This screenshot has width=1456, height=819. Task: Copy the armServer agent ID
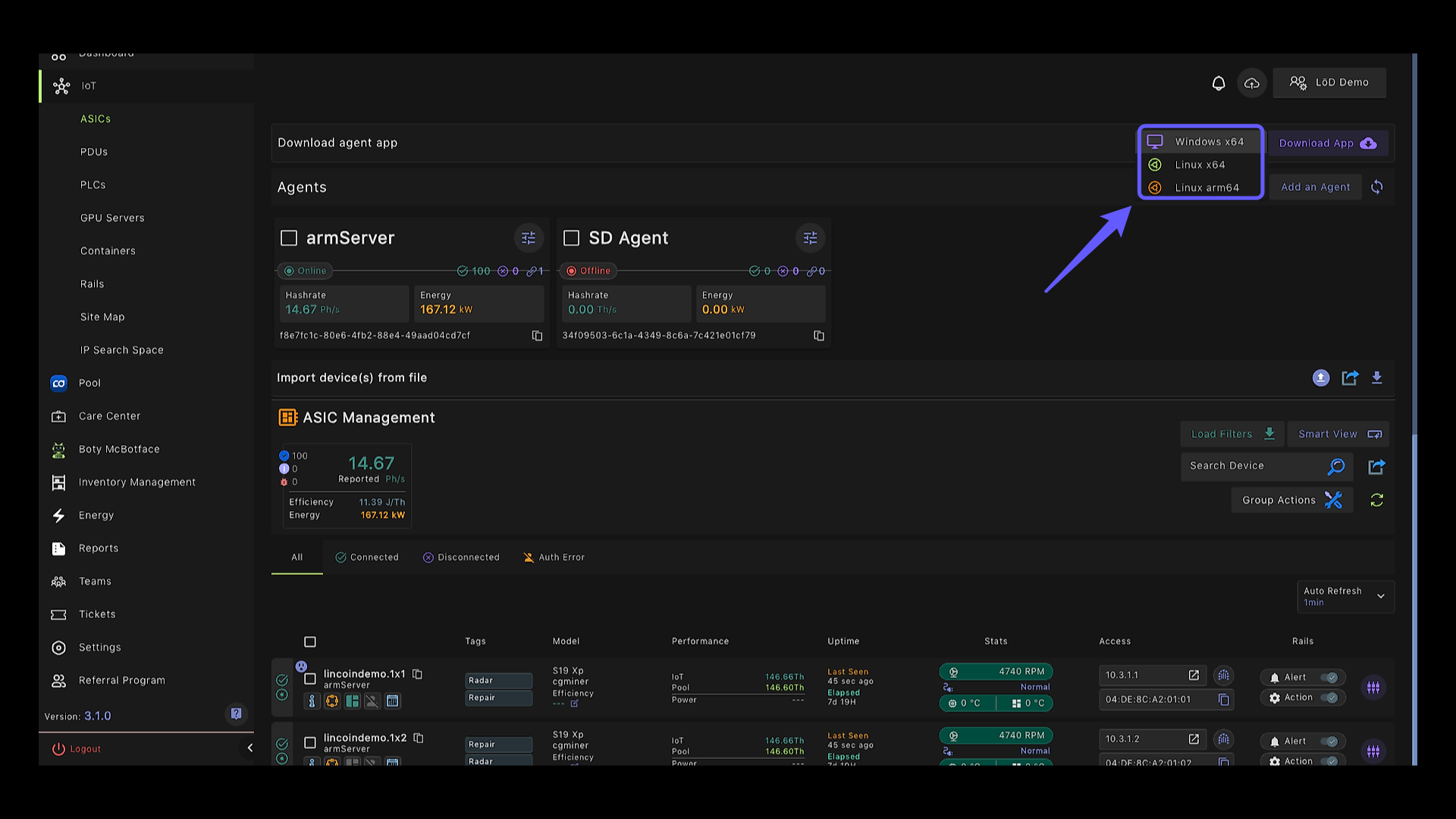point(537,335)
